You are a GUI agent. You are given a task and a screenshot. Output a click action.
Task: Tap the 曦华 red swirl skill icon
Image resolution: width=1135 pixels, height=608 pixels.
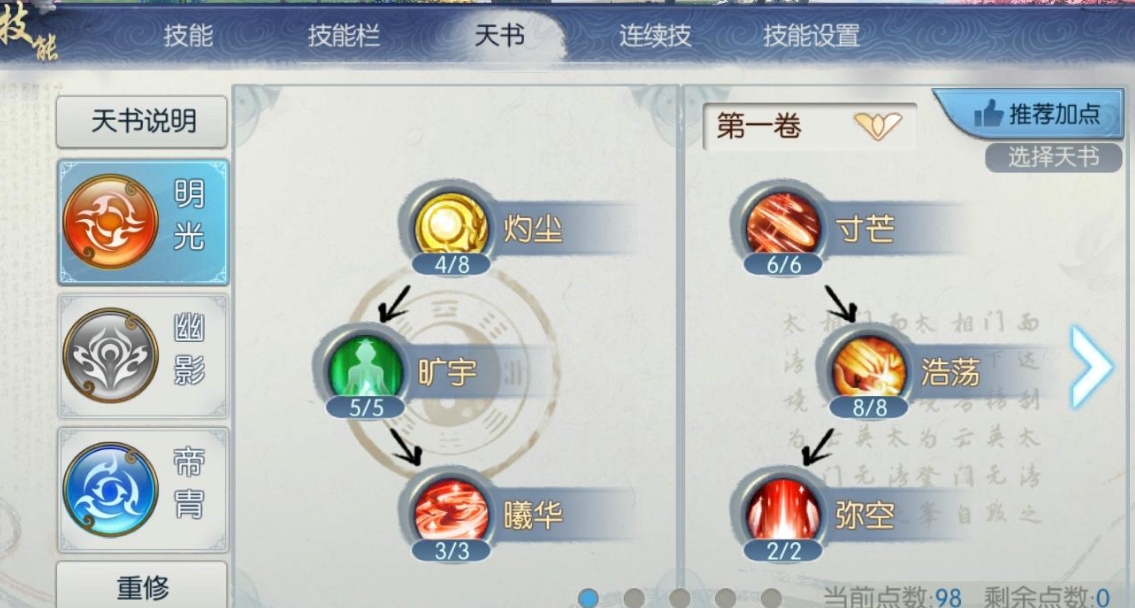451,511
